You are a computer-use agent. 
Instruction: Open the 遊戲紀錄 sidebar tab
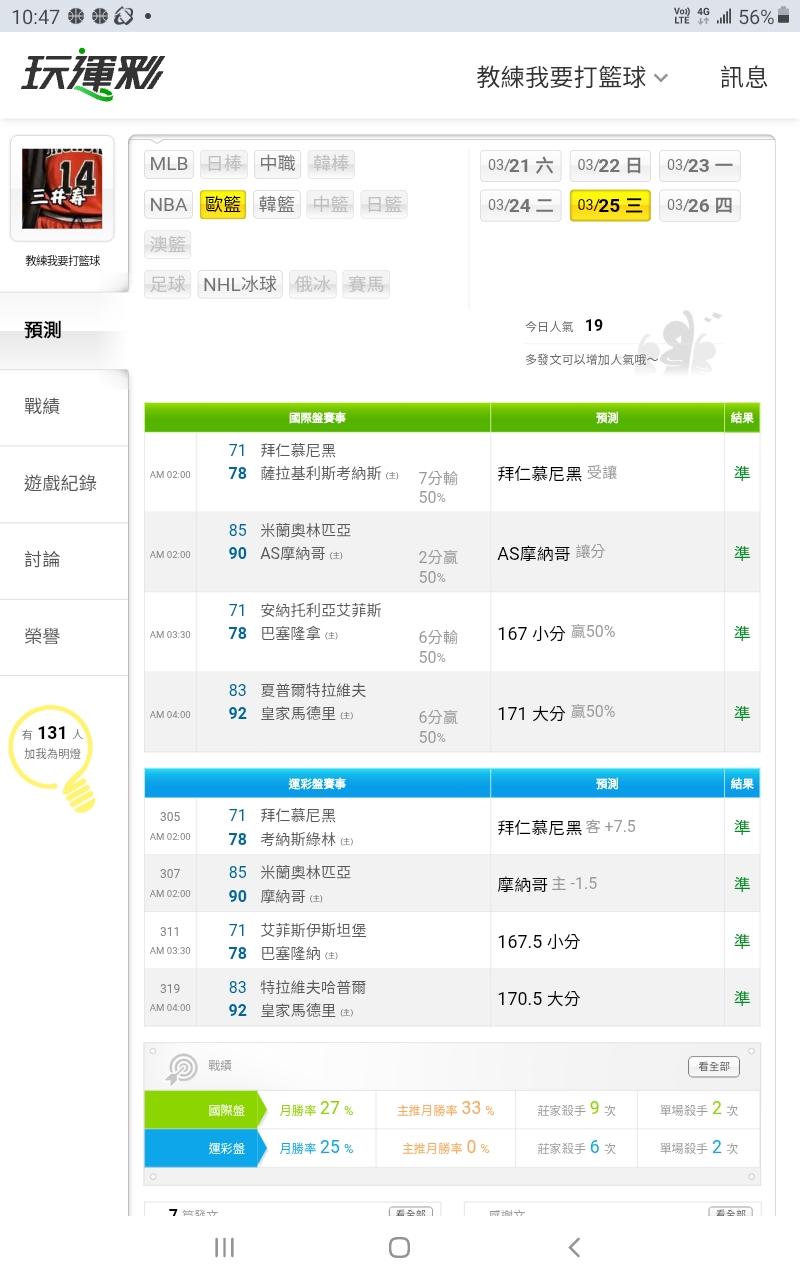(x=60, y=483)
